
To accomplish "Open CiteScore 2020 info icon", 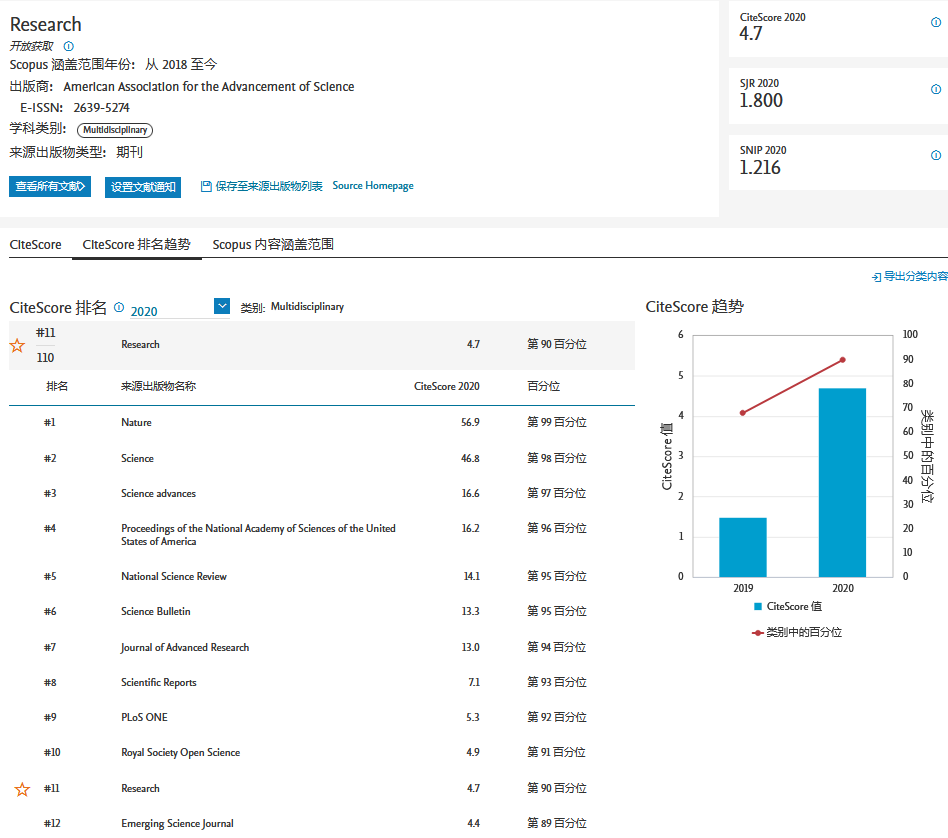I will 935,22.
